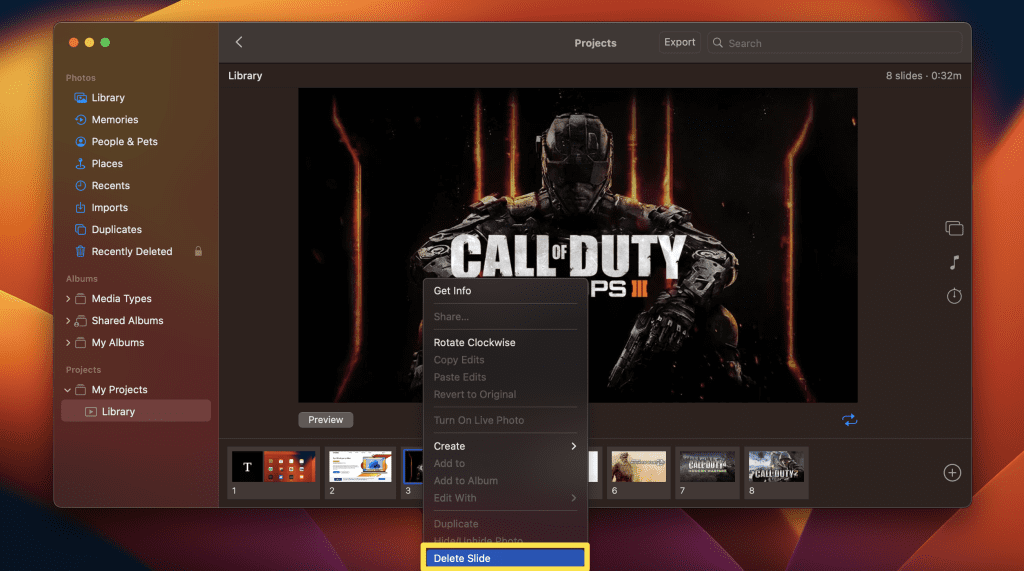The image size is (1024, 571).
Task: Click the '8 slides · 0:32m' text
Action: [x=923, y=76]
